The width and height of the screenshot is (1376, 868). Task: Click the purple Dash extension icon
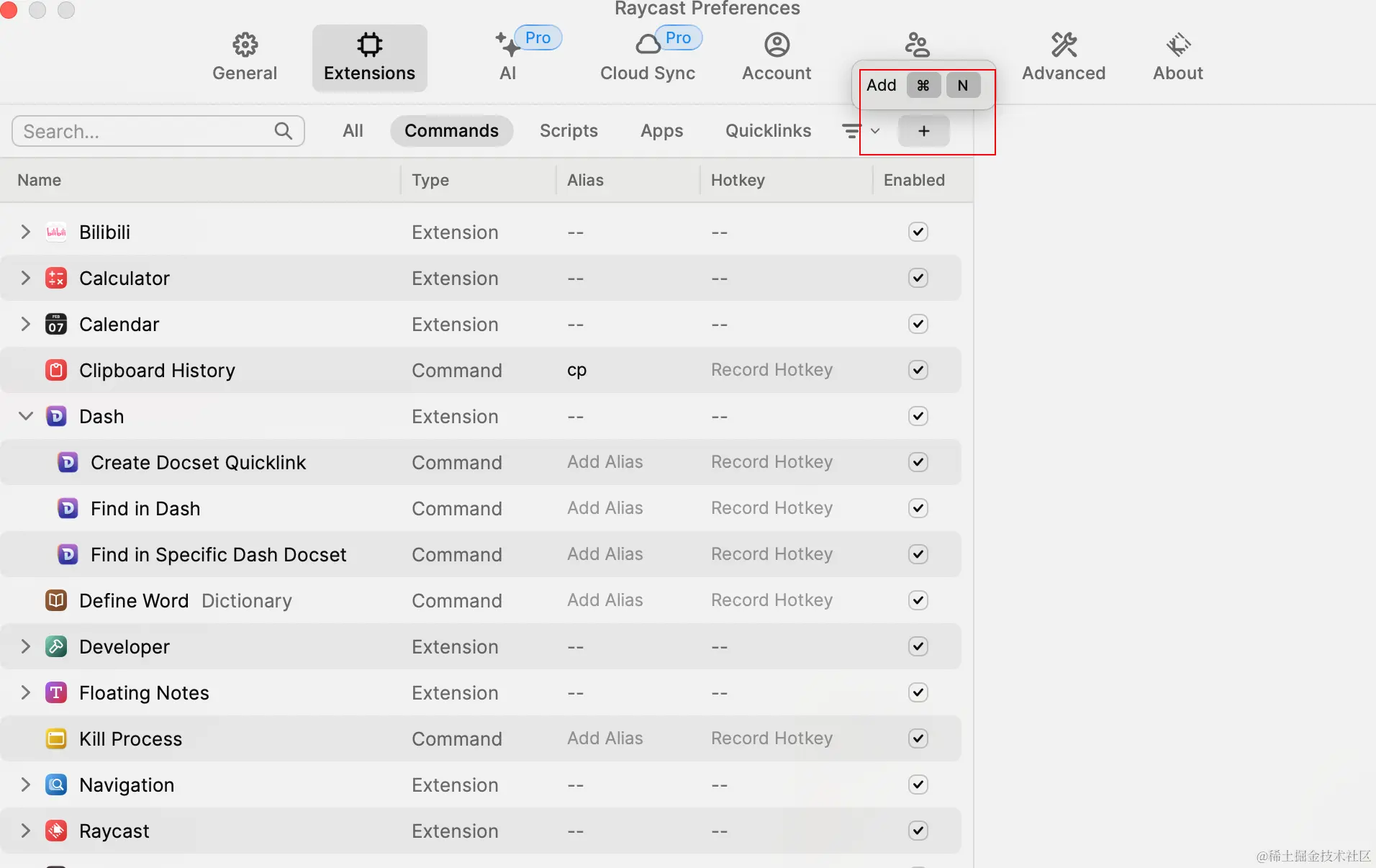point(56,416)
